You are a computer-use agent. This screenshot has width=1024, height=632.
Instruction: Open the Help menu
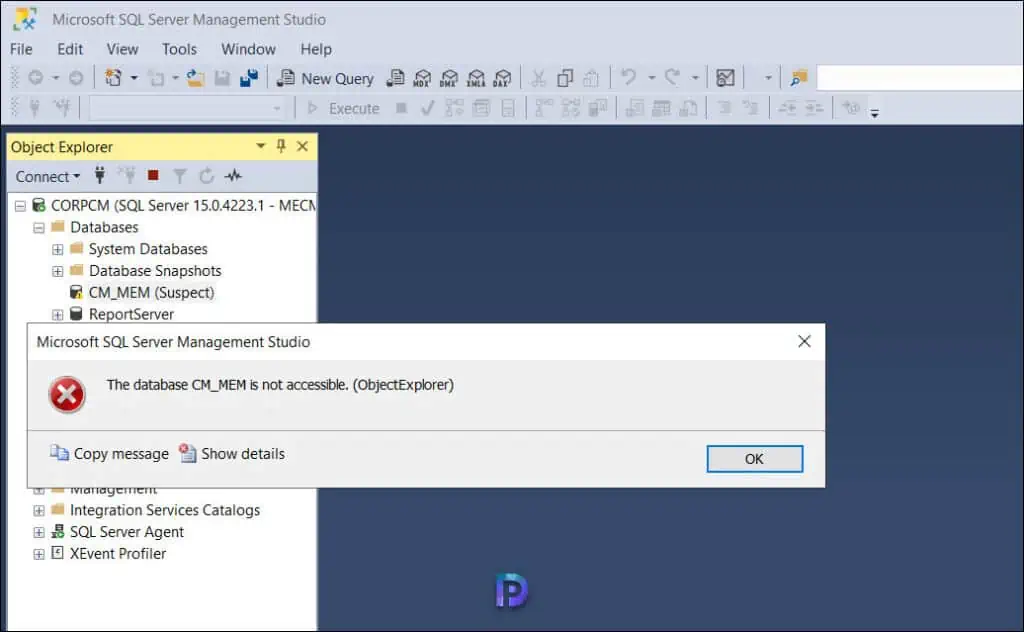click(316, 49)
